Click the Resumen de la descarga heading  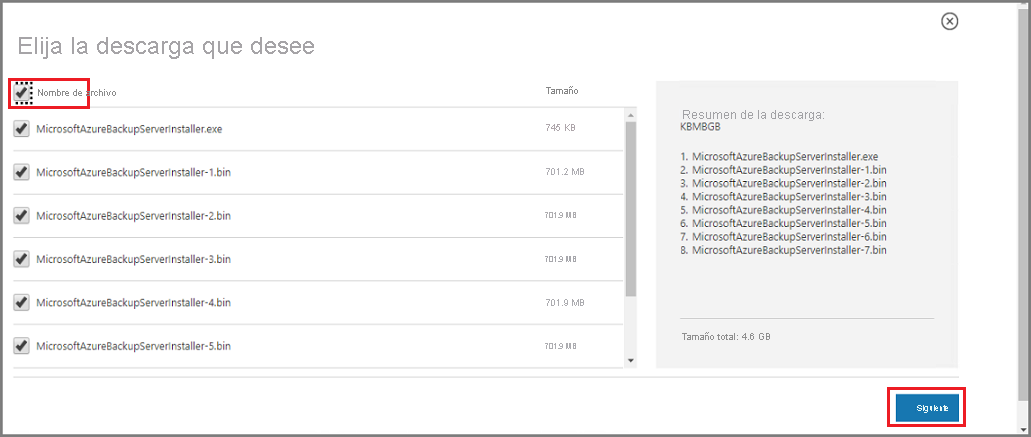click(753, 114)
